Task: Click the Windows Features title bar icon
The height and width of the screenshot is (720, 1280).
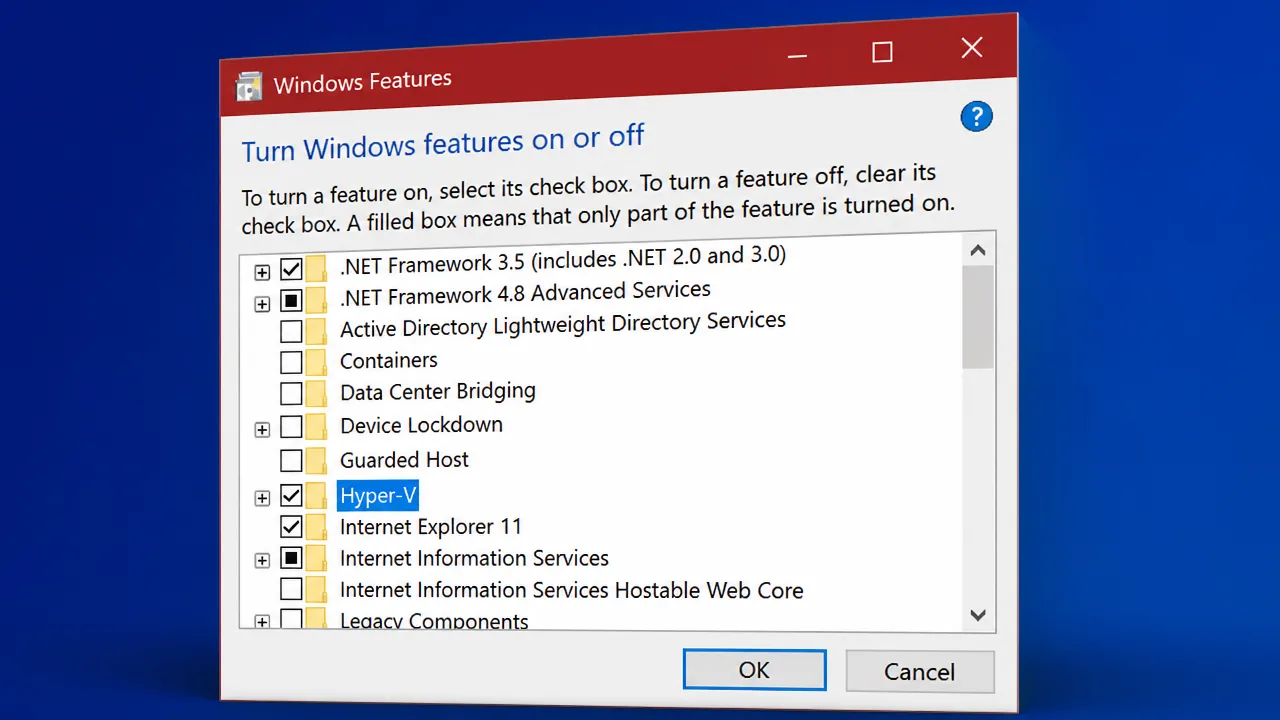Action: click(249, 86)
